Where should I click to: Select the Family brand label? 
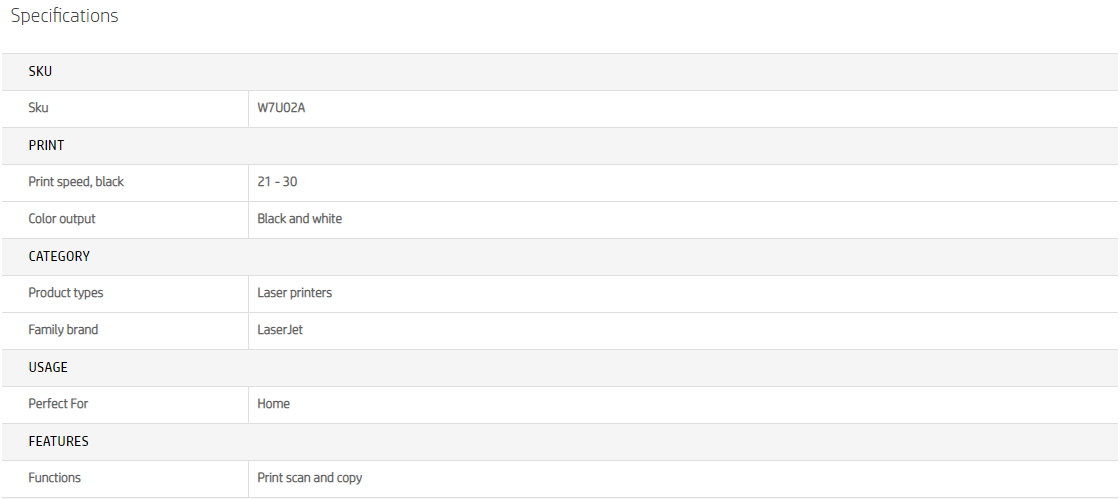pos(63,330)
